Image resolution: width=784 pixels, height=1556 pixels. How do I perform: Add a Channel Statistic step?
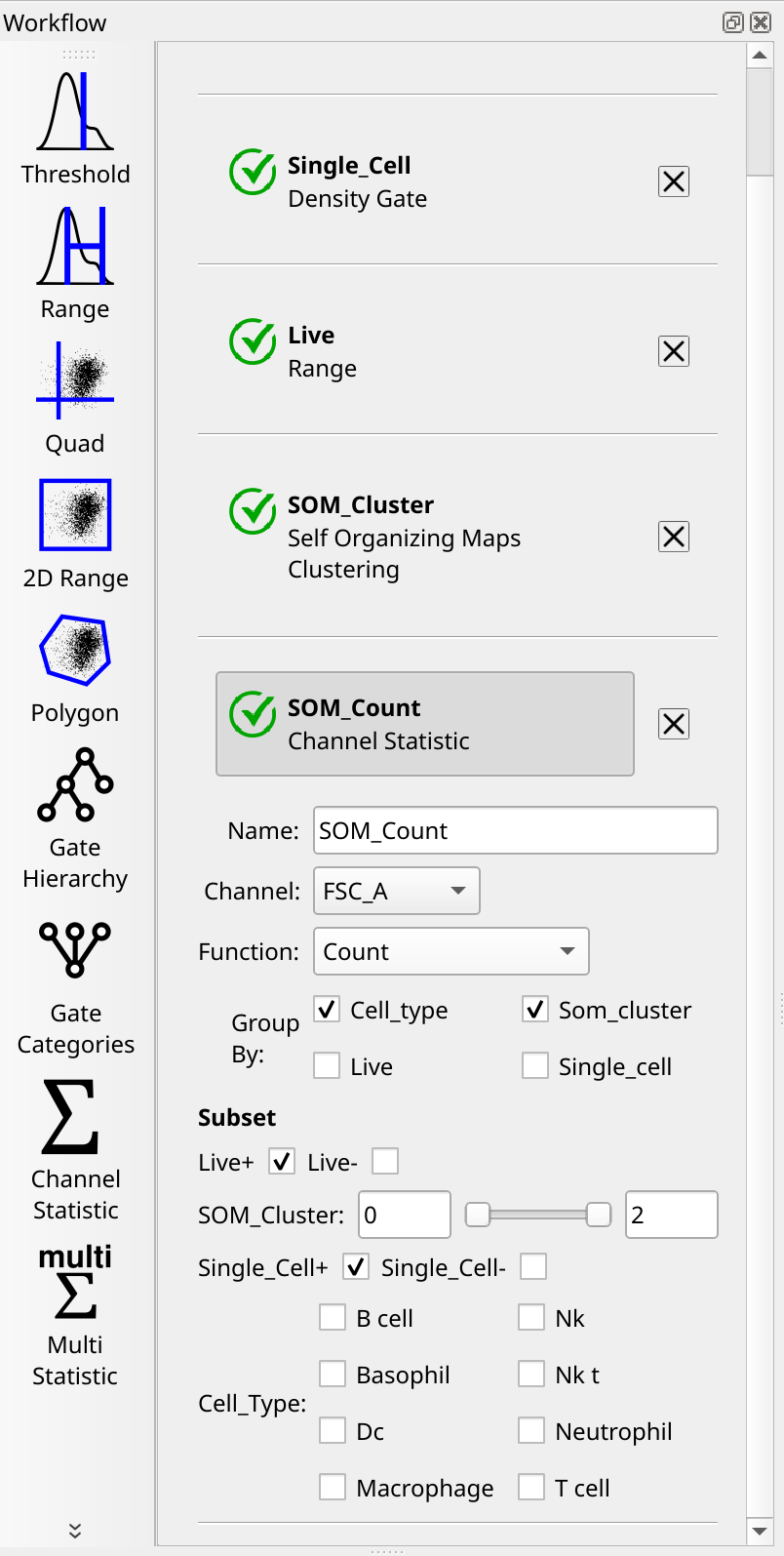click(75, 1149)
